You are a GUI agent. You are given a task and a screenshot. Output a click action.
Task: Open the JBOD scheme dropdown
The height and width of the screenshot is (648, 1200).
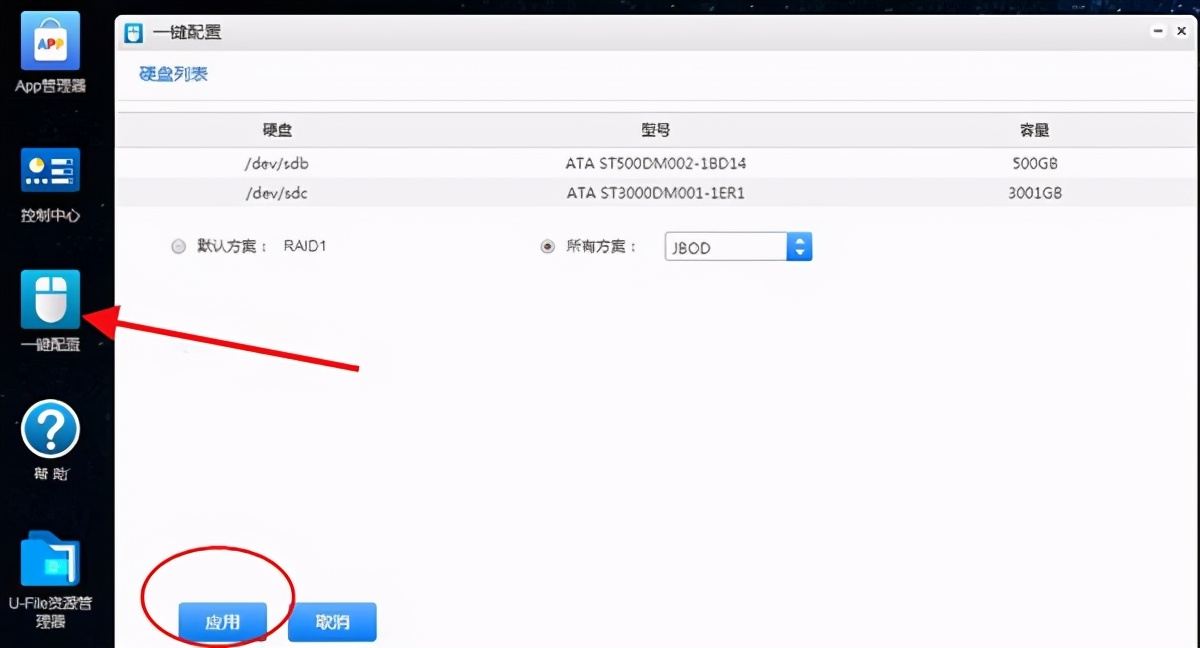pyautogui.click(x=725, y=246)
